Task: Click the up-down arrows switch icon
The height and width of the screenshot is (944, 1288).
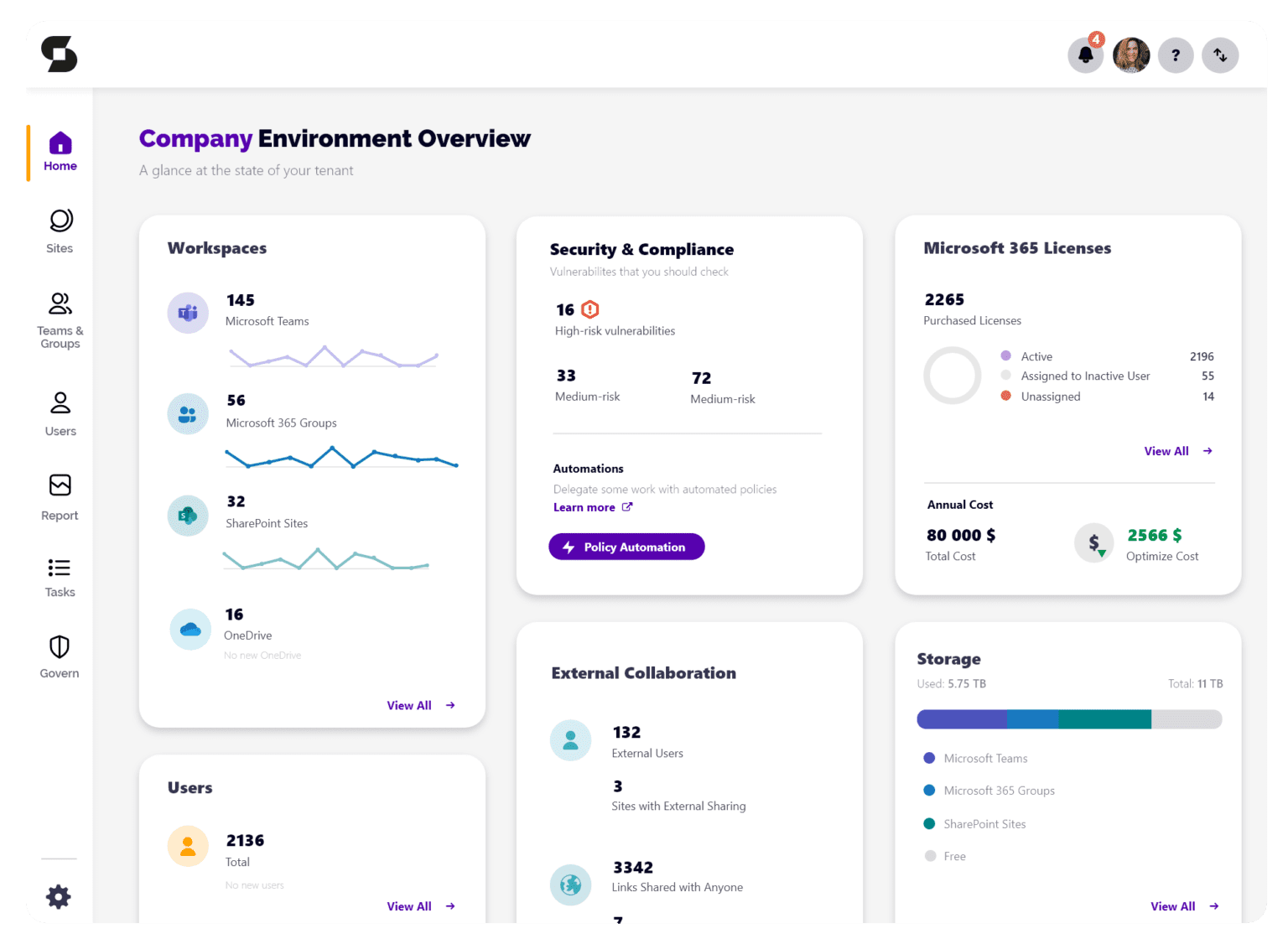Action: (x=1220, y=55)
